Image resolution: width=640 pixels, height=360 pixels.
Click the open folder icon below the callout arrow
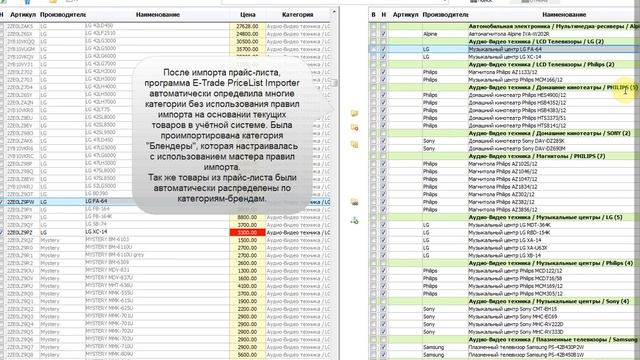click(354, 202)
